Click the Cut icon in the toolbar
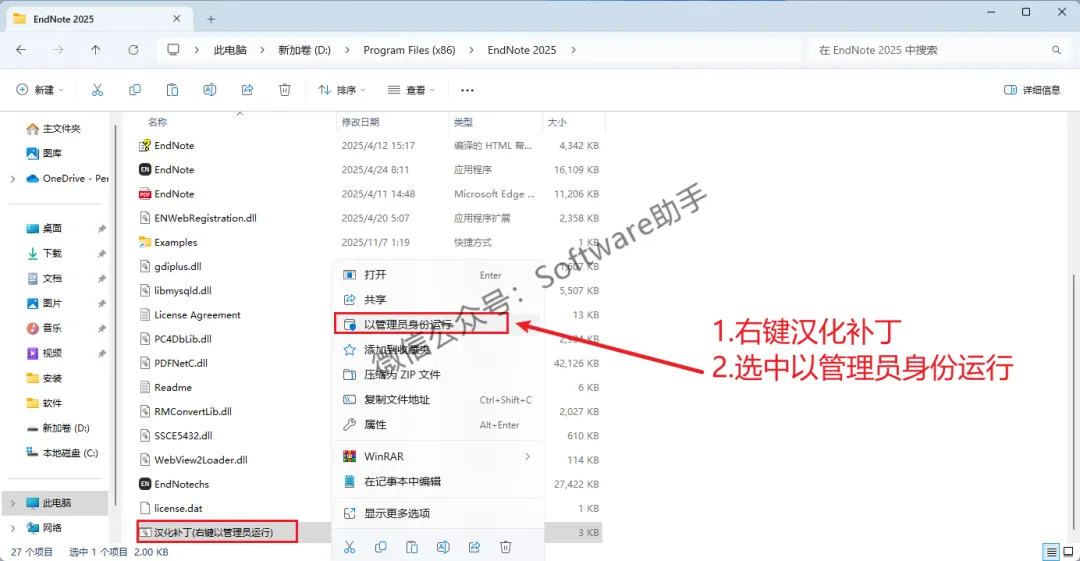Viewport: 1080px width, 561px height. tap(97, 90)
